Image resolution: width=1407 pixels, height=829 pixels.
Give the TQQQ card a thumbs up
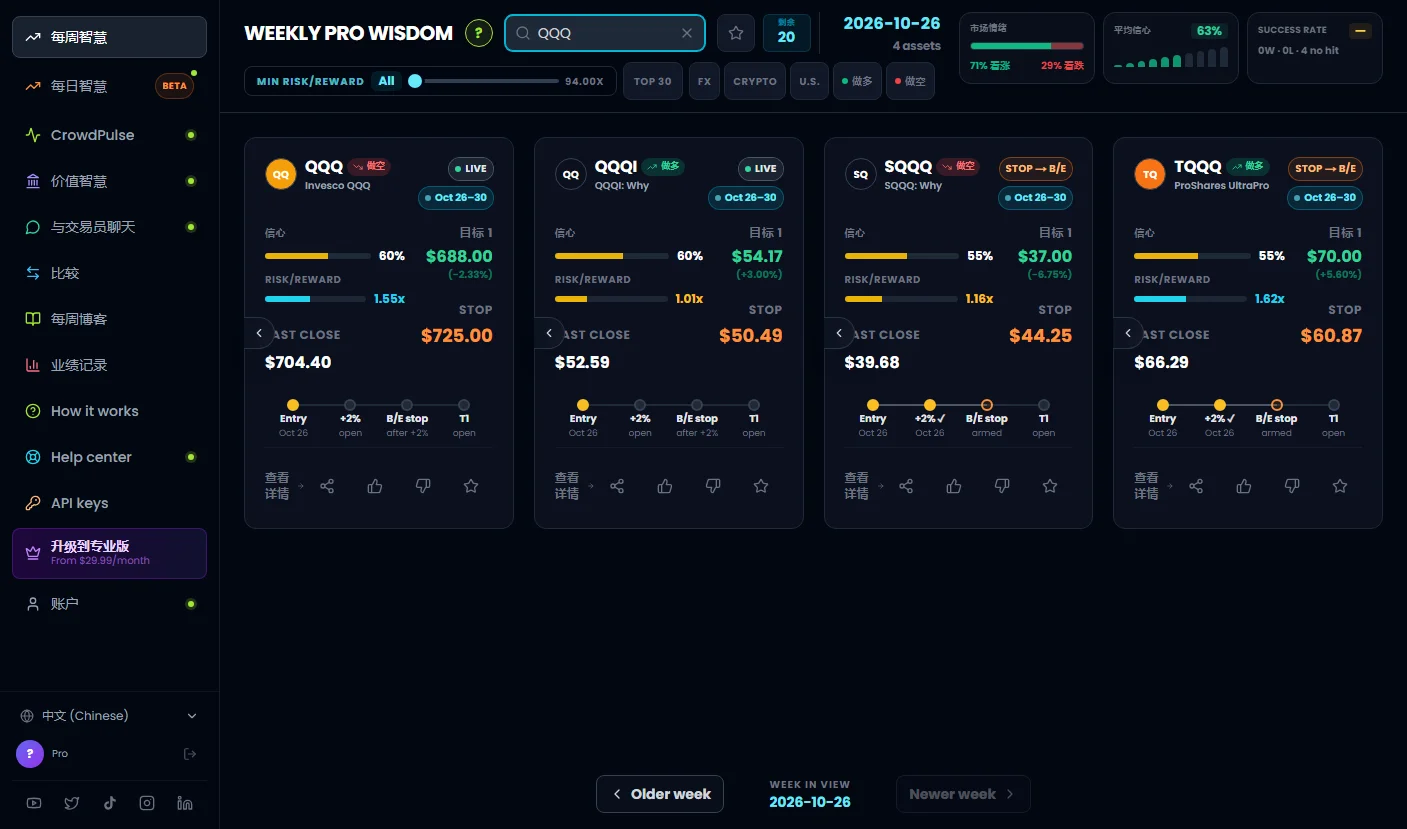coord(1244,486)
